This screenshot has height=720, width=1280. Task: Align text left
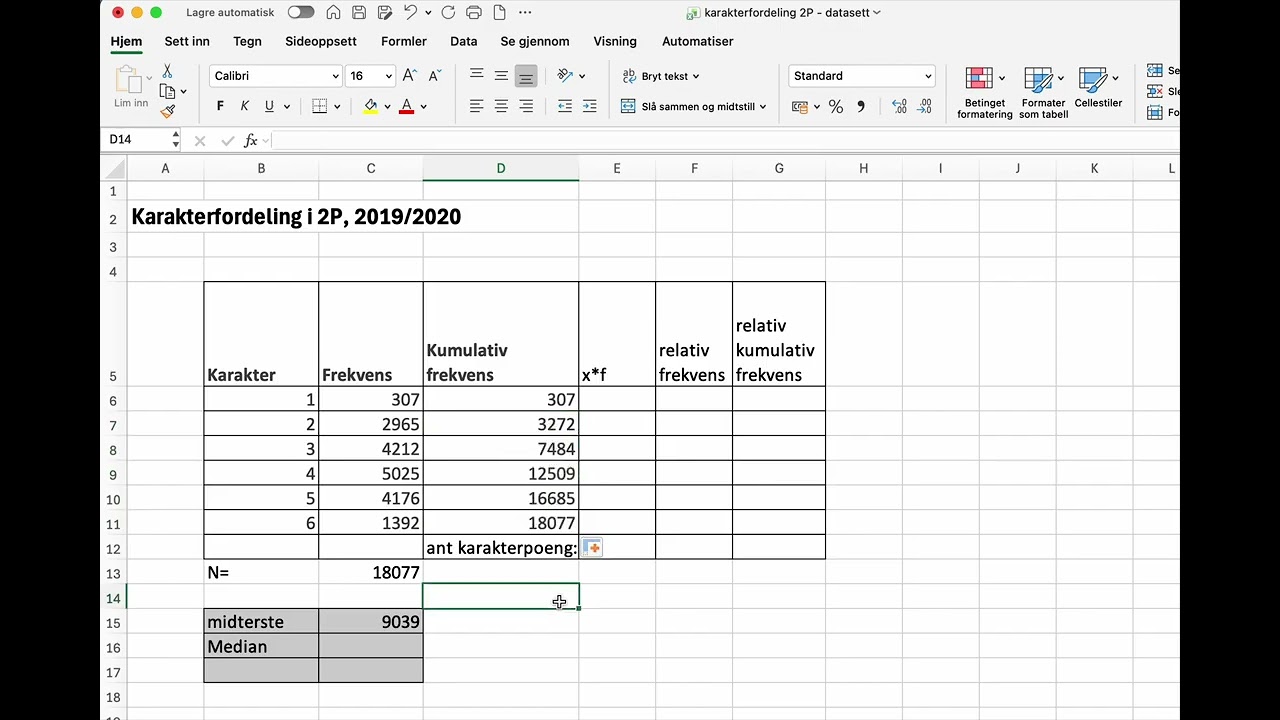[476, 106]
